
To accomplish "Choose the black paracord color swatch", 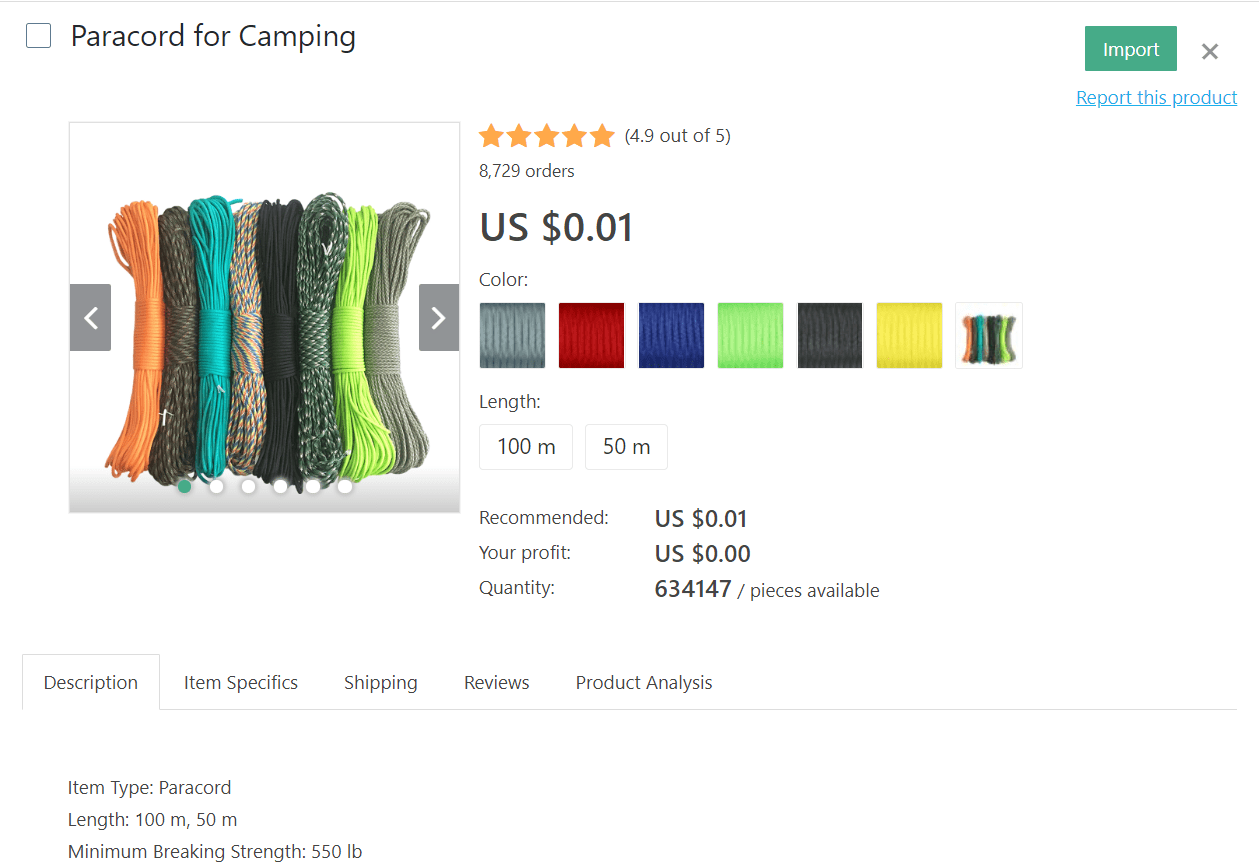I will click(830, 336).
